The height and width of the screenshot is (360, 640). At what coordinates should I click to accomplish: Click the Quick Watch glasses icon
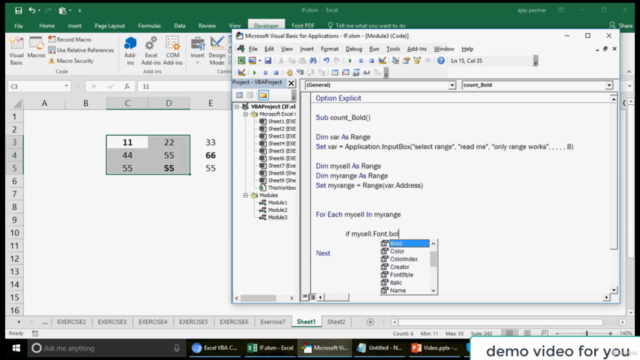click(367, 73)
